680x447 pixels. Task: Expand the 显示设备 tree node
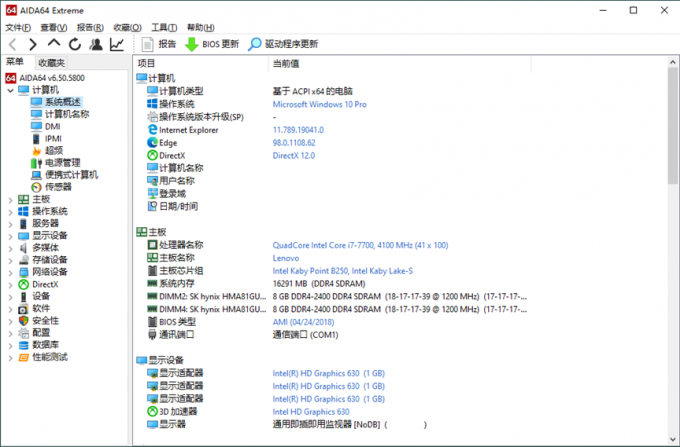(x=10, y=235)
